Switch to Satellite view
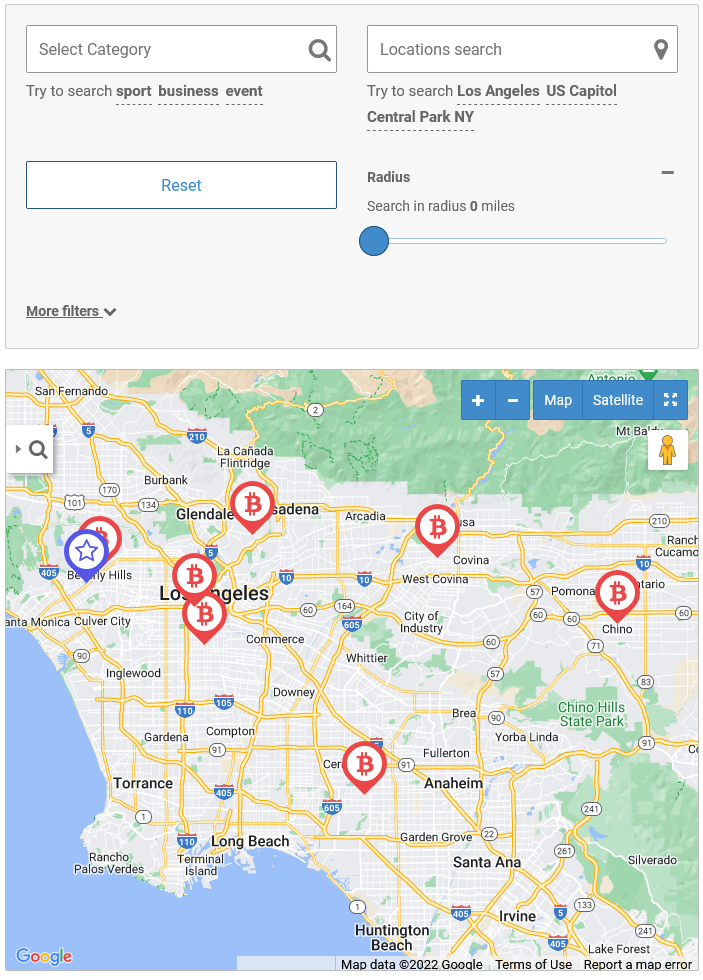 (617, 400)
